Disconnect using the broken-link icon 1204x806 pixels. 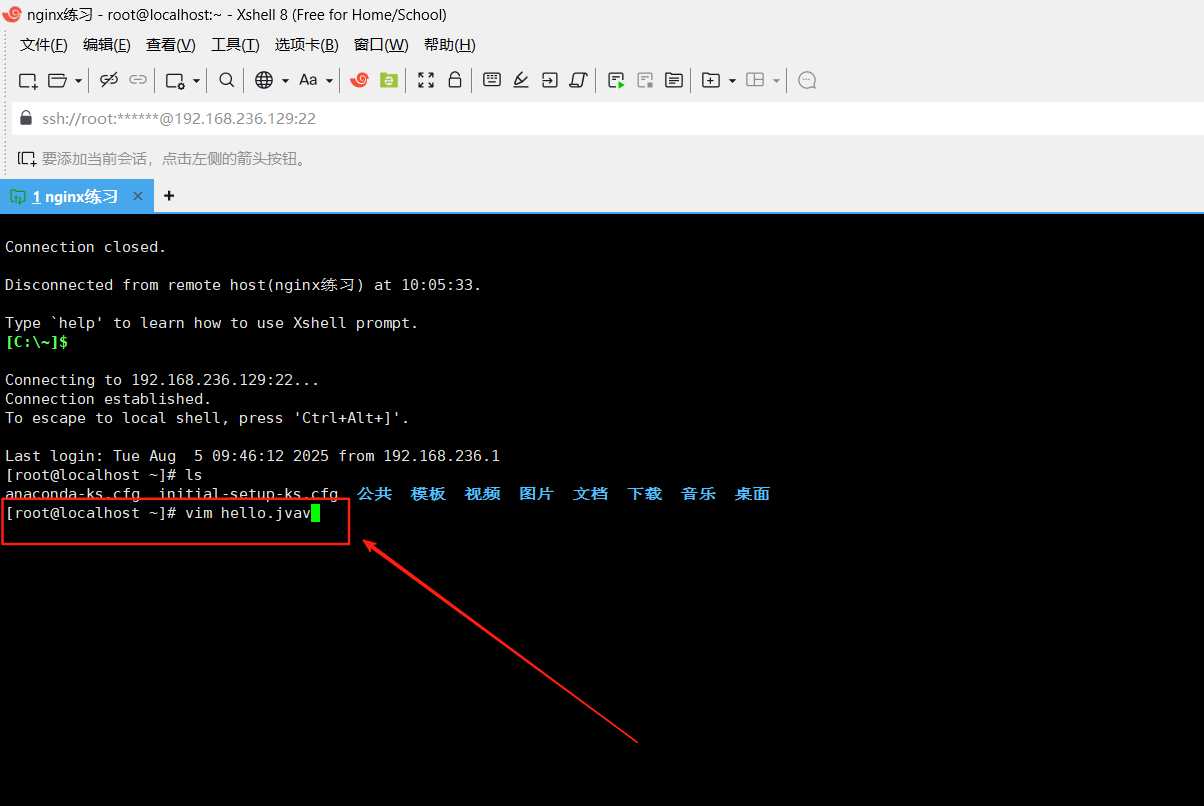click(x=110, y=80)
